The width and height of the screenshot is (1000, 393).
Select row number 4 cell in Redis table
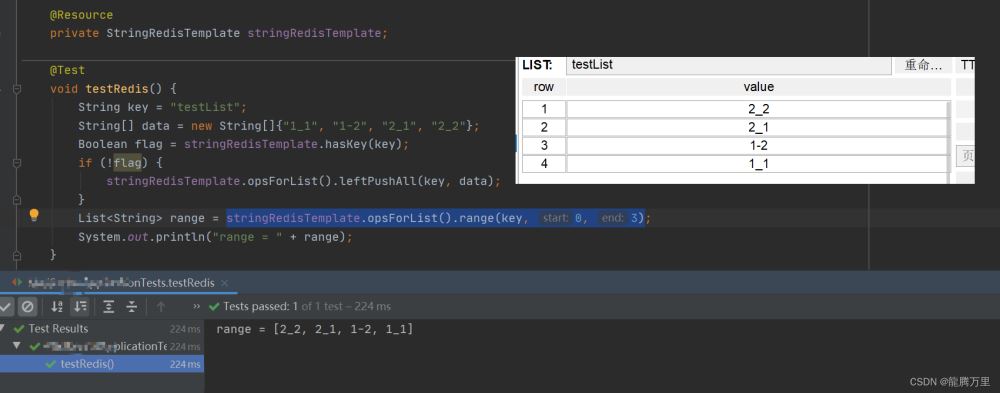pos(543,164)
